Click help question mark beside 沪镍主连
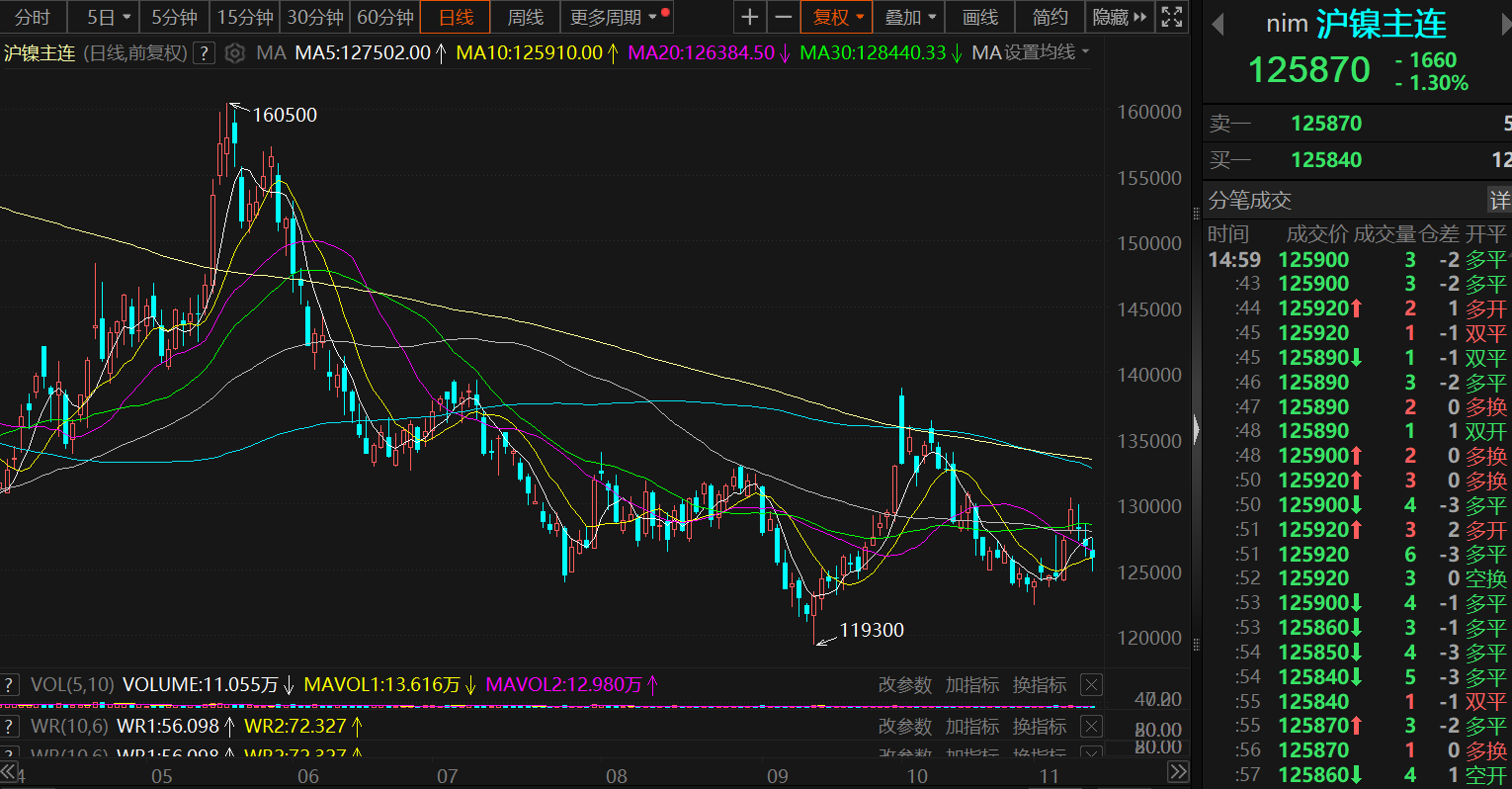The image size is (1512, 789). 204,52
